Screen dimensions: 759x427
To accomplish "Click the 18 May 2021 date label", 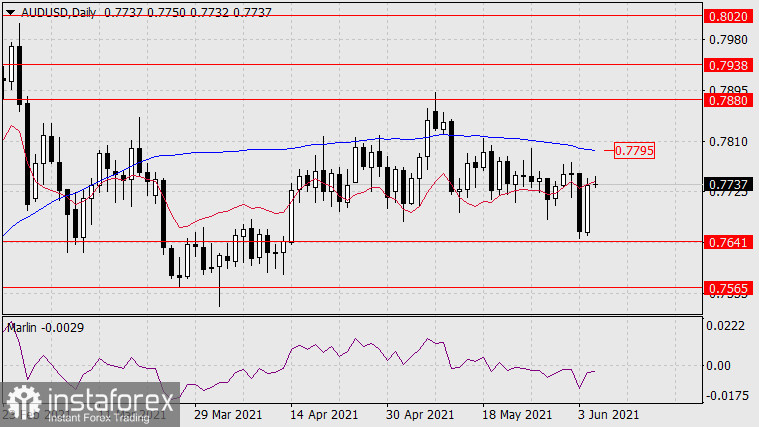I will tap(517, 415).
